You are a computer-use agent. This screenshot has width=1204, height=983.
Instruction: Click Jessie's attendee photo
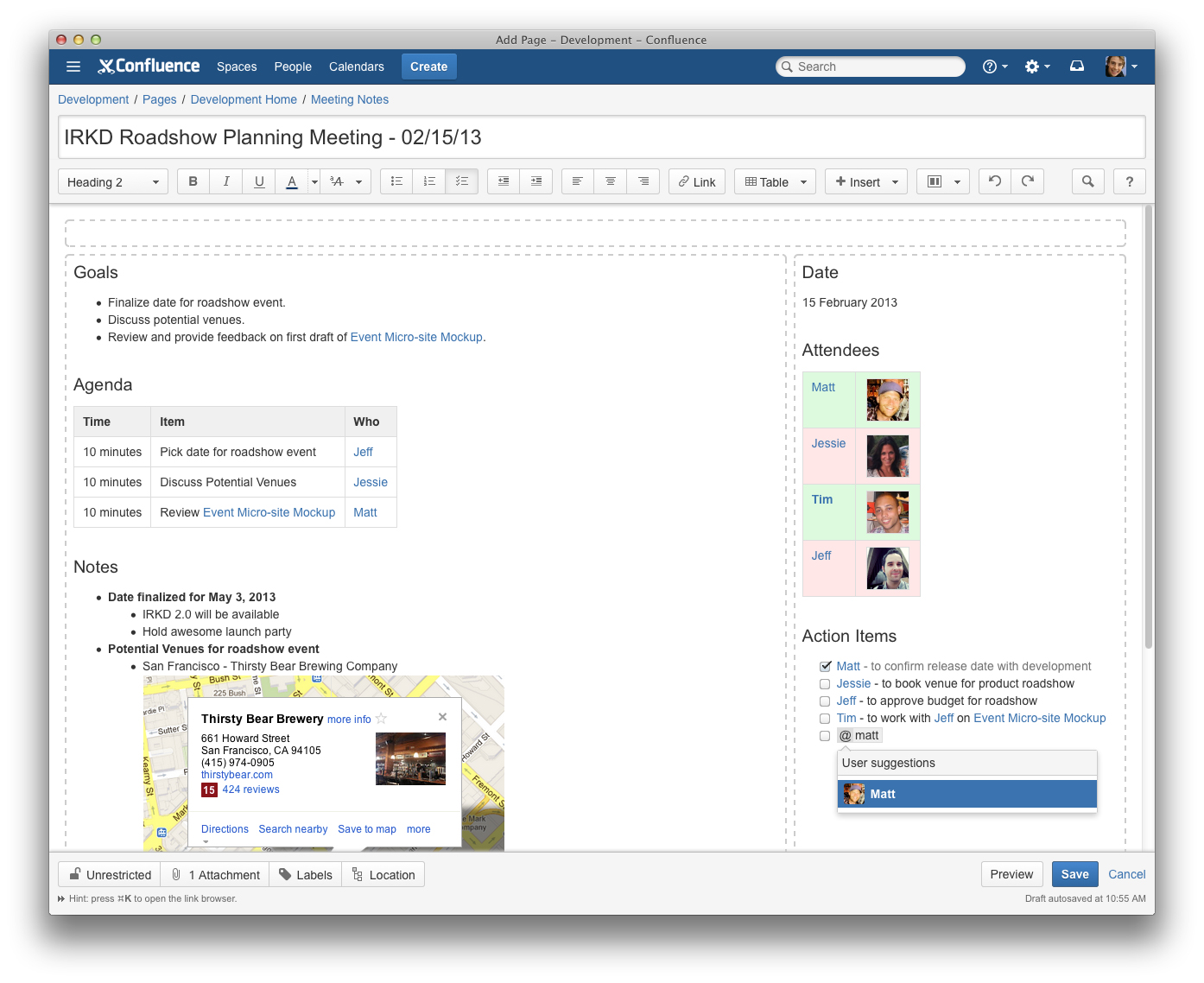point(888,456)
